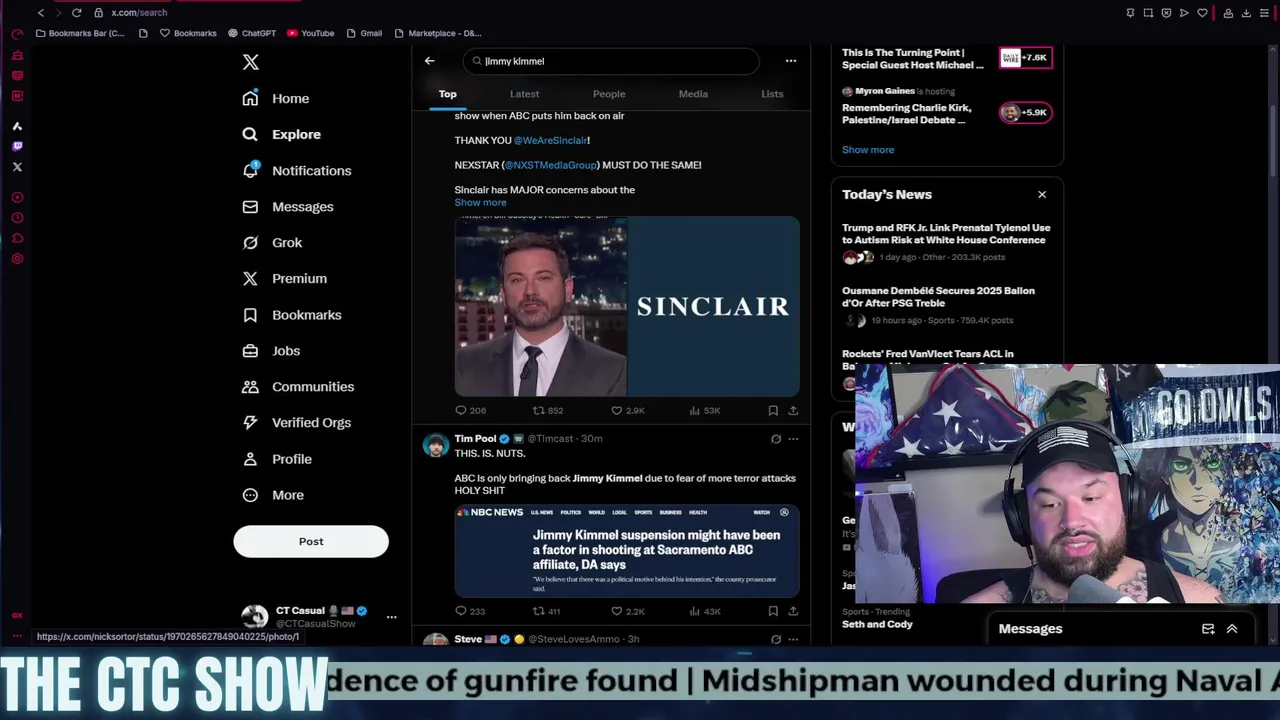Go back with the search page arrow

point(429,61)
